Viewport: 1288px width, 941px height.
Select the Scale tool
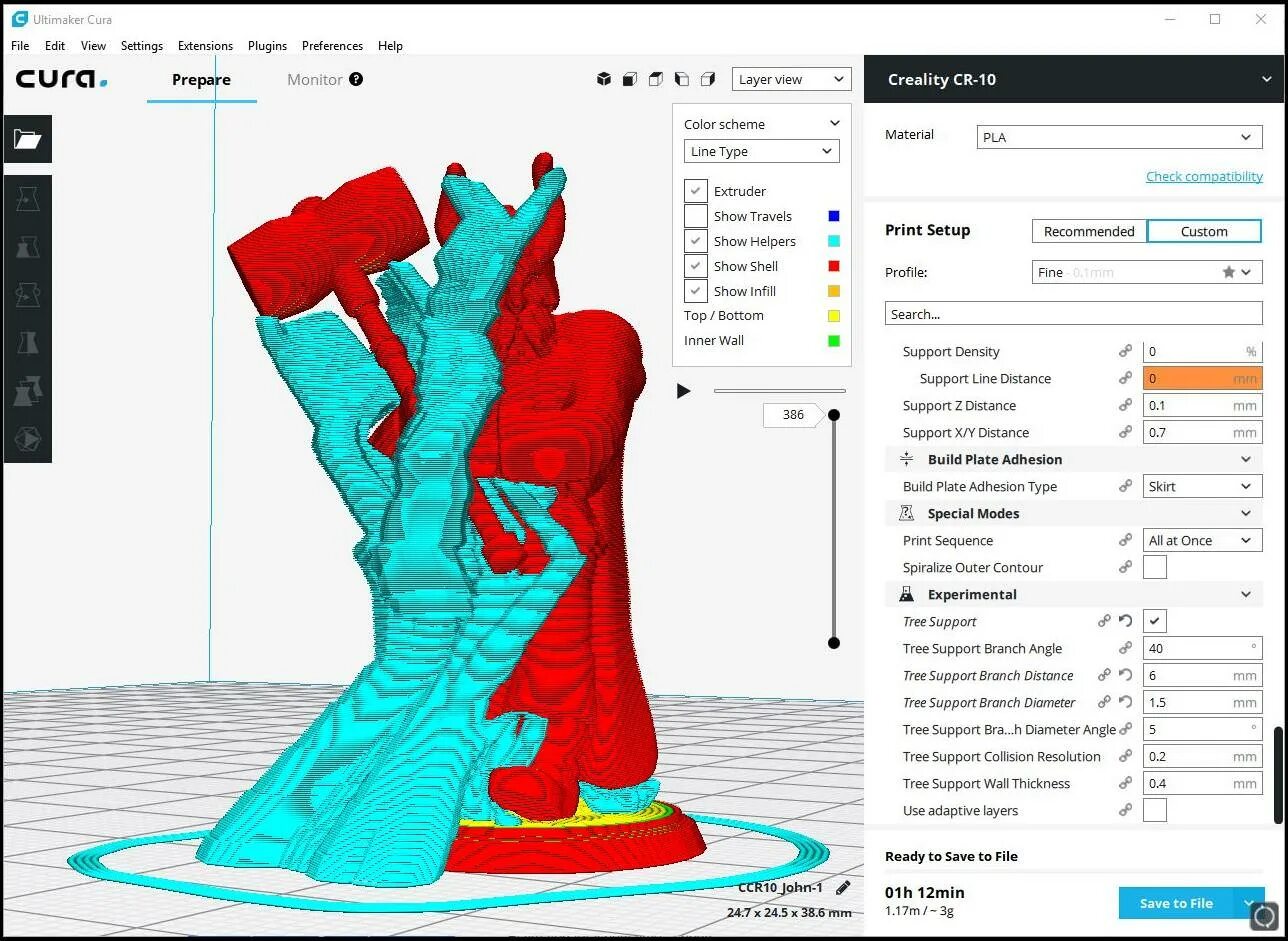27,247
